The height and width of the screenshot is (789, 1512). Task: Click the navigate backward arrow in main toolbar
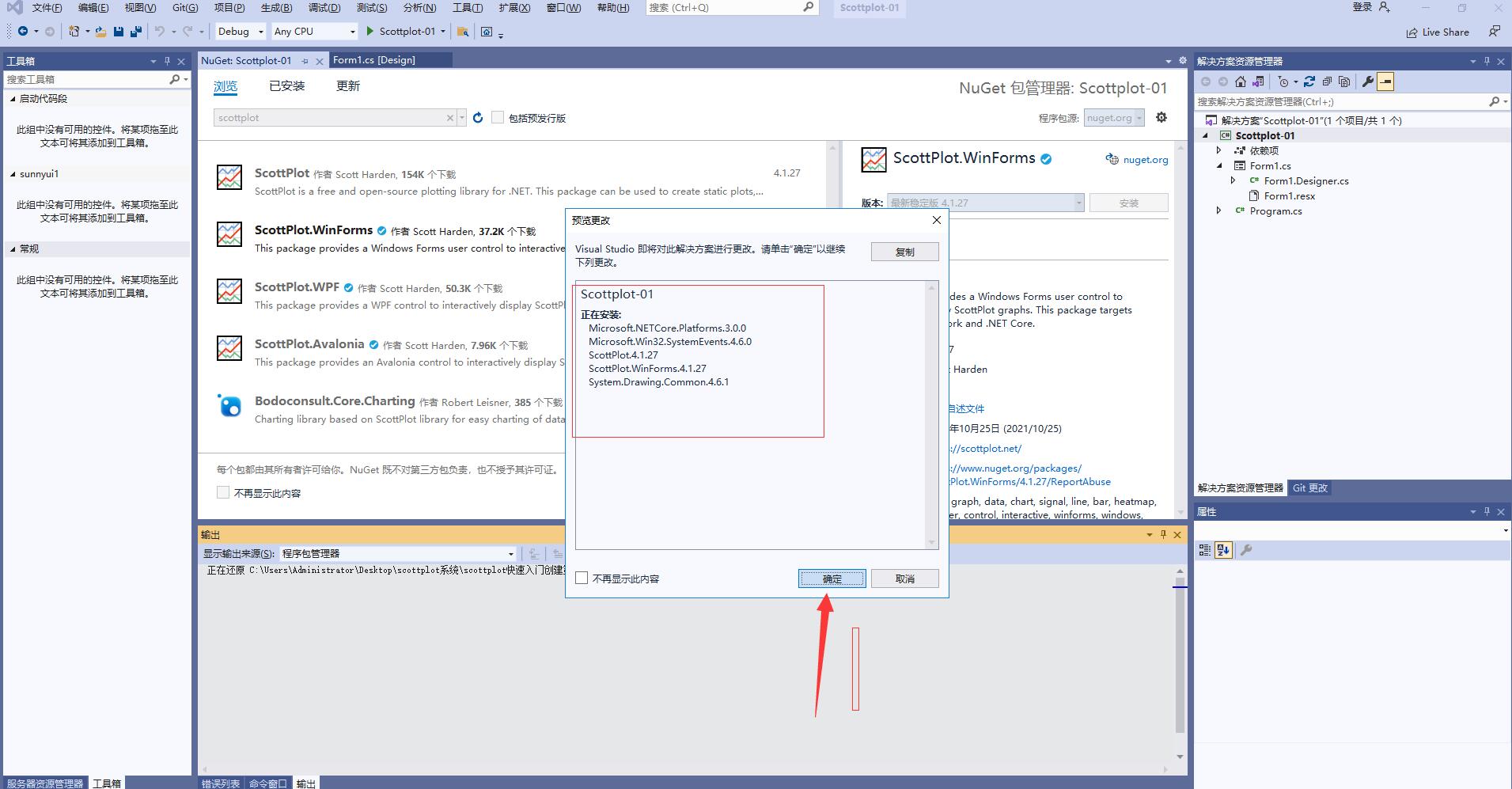point(23,32)
